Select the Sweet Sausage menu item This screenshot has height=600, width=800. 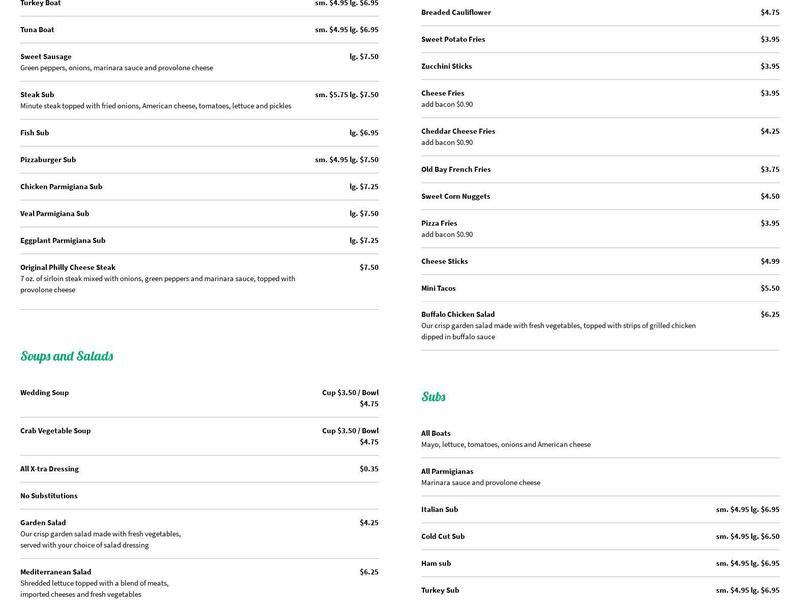(x=46, y=57)
